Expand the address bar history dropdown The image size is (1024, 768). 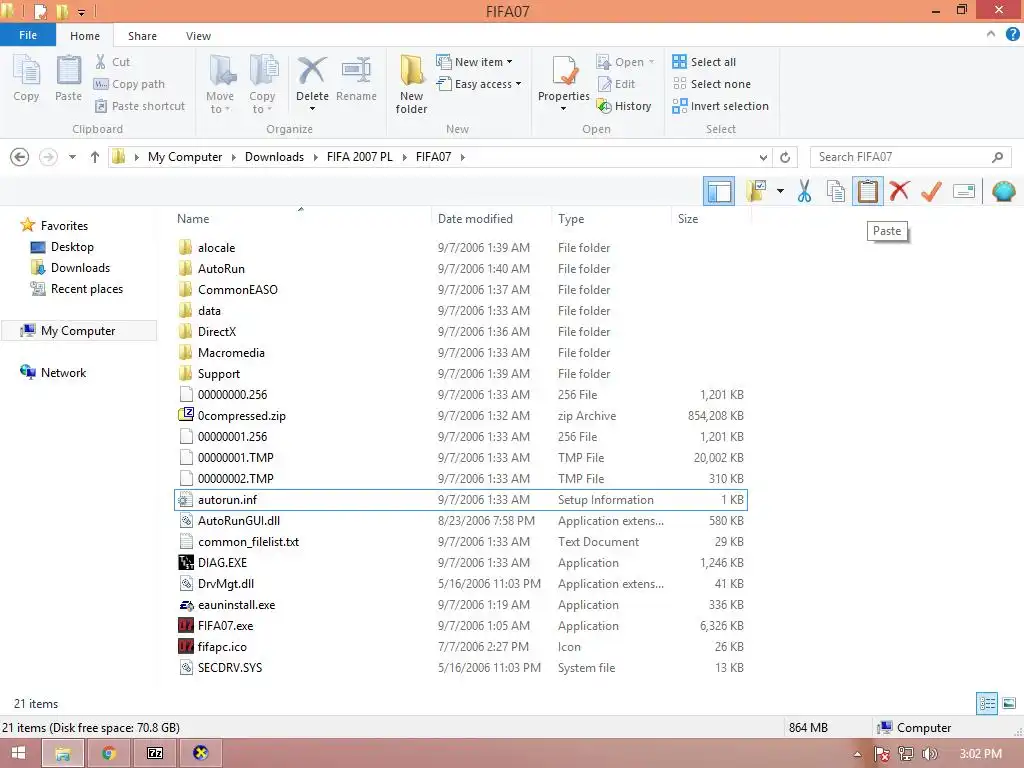click(x=763, y=157)
